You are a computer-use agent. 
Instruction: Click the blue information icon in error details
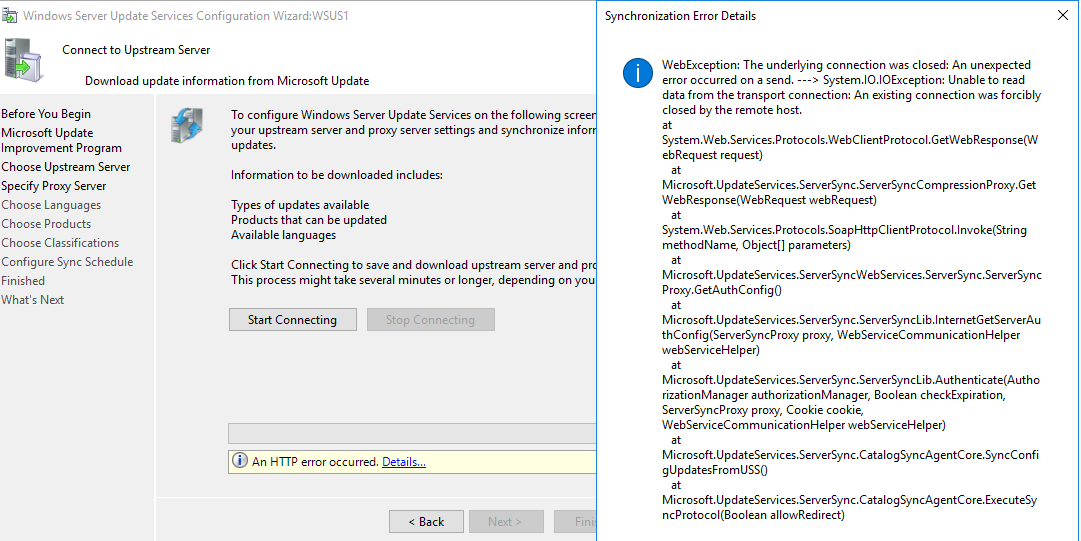[637, 72]
